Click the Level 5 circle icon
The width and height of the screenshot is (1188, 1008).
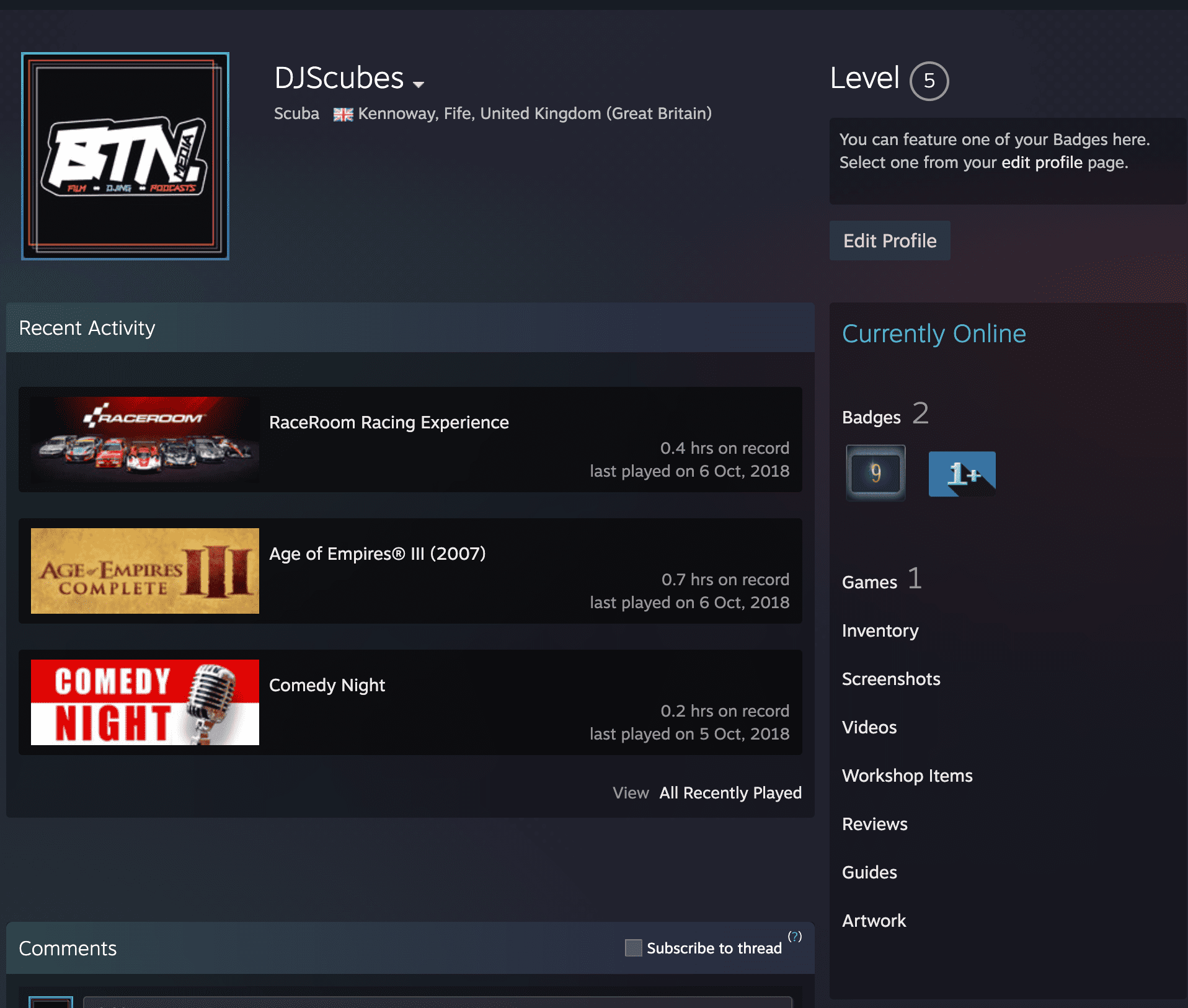pos(928,81)
